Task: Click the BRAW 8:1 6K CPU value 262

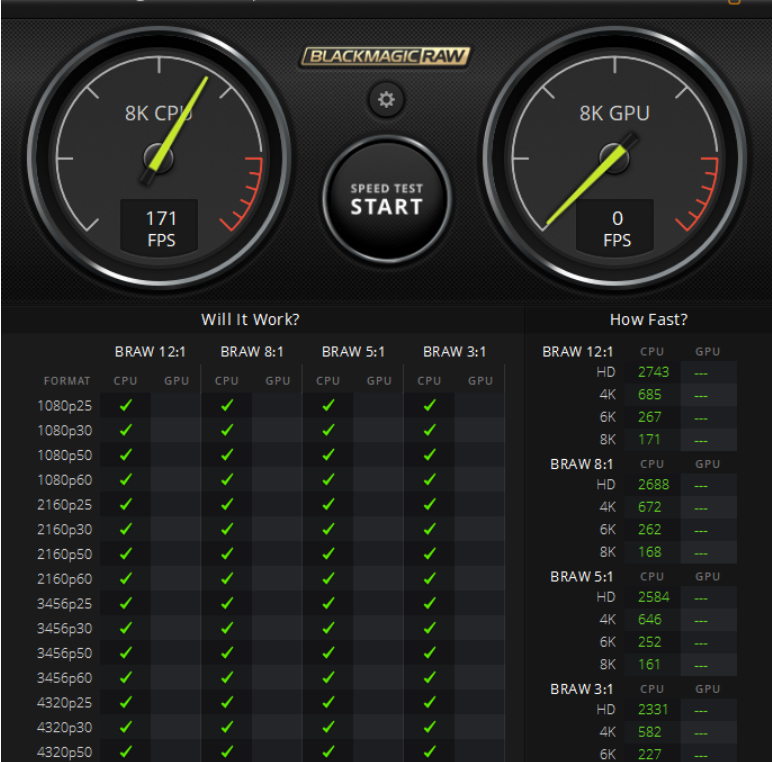Action: click(x=649, y=530)
